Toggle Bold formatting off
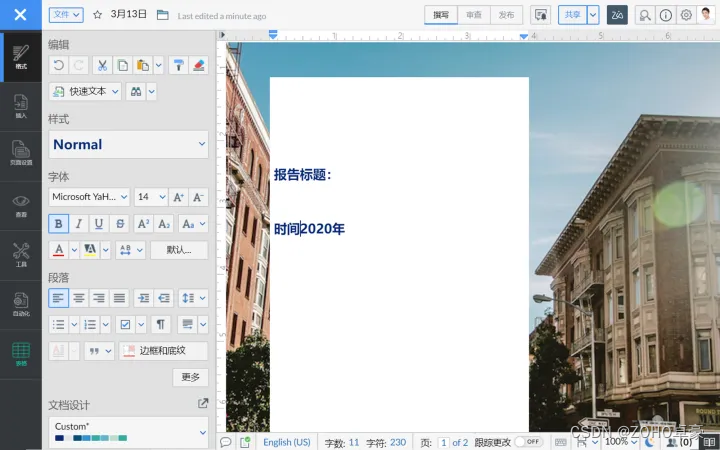This screenshot has height=450, width=720. click(x=59, y=224)
